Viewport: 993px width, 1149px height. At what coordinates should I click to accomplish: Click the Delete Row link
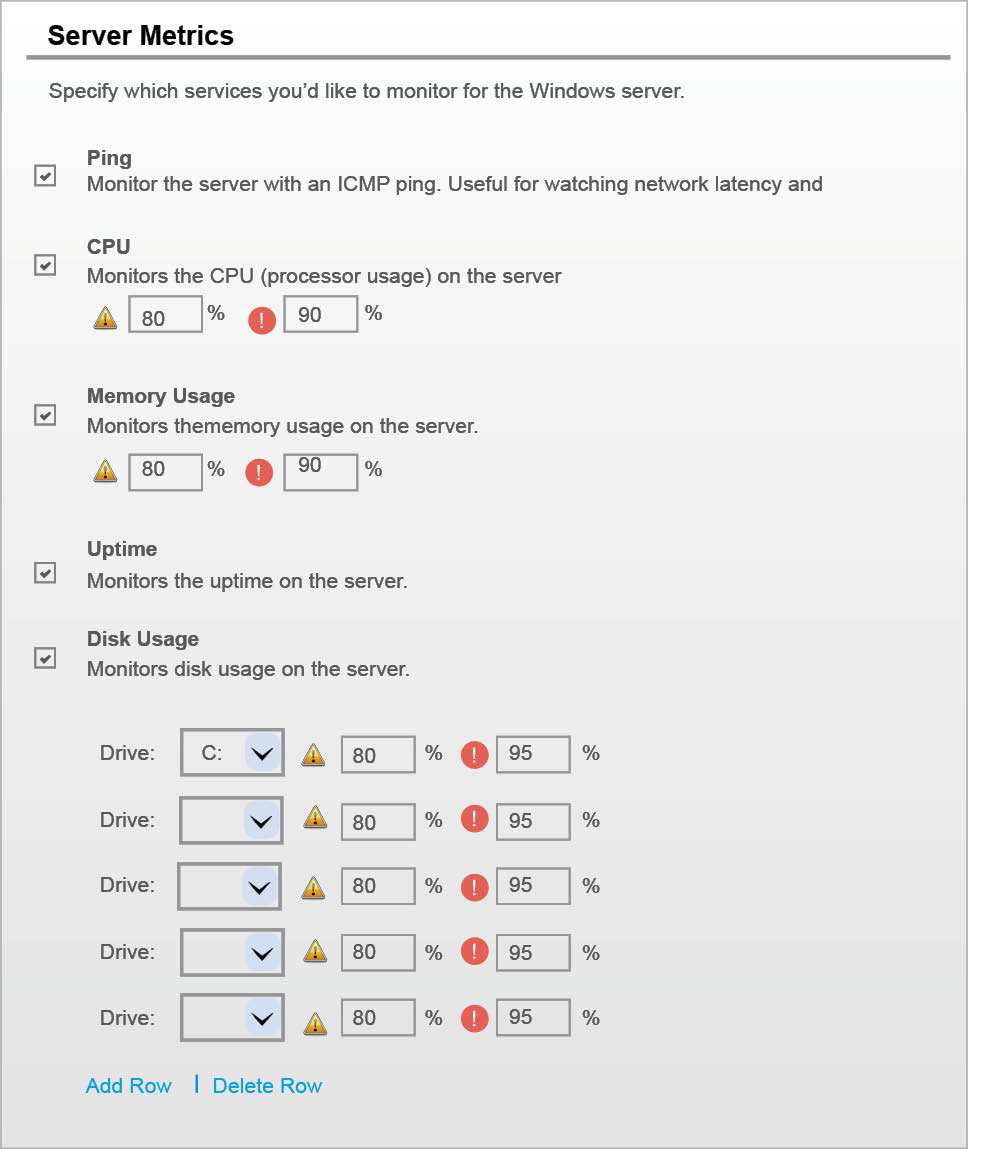[267, 1086]
